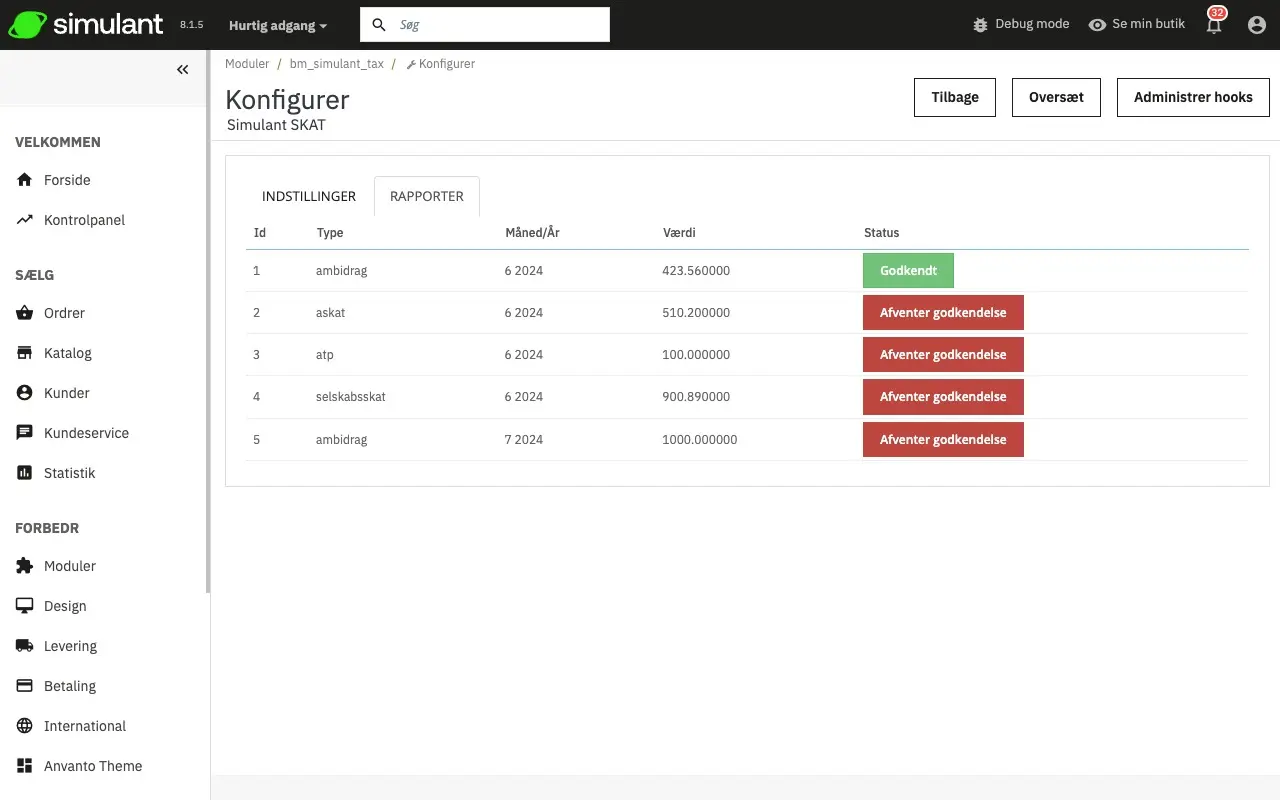Click the Ordrer basket icon
1280x800 pixels.
point(25,313)
